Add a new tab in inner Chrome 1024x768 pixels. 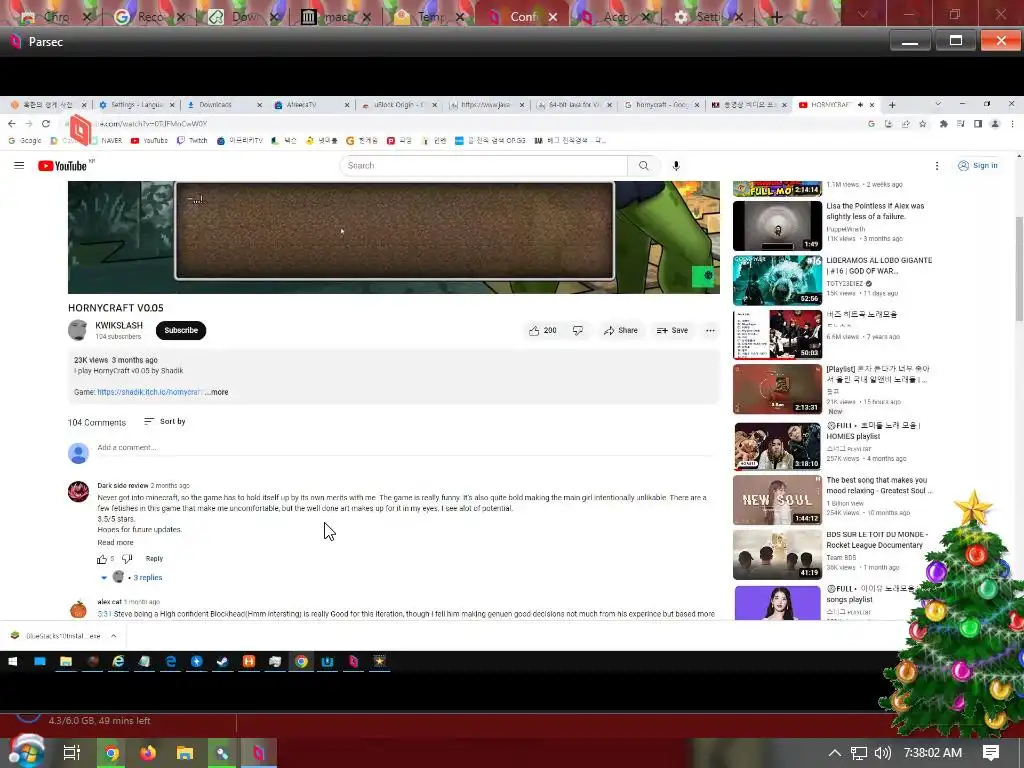[892, 104]
